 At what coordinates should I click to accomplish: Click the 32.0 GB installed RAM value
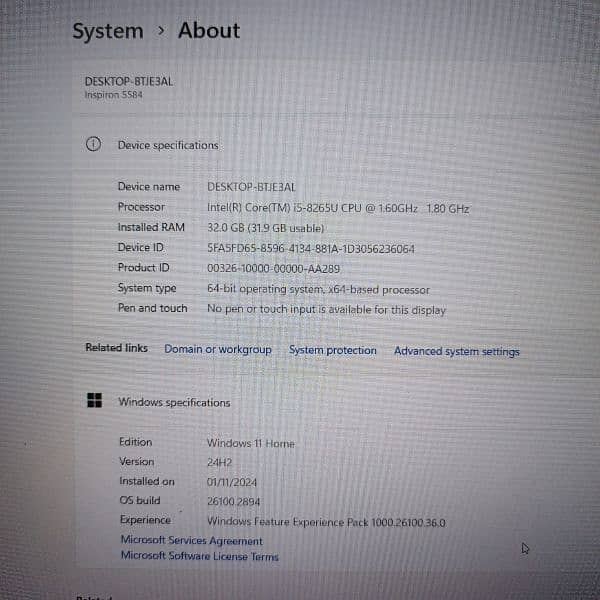pyautogui.click(x=265, y=228)
